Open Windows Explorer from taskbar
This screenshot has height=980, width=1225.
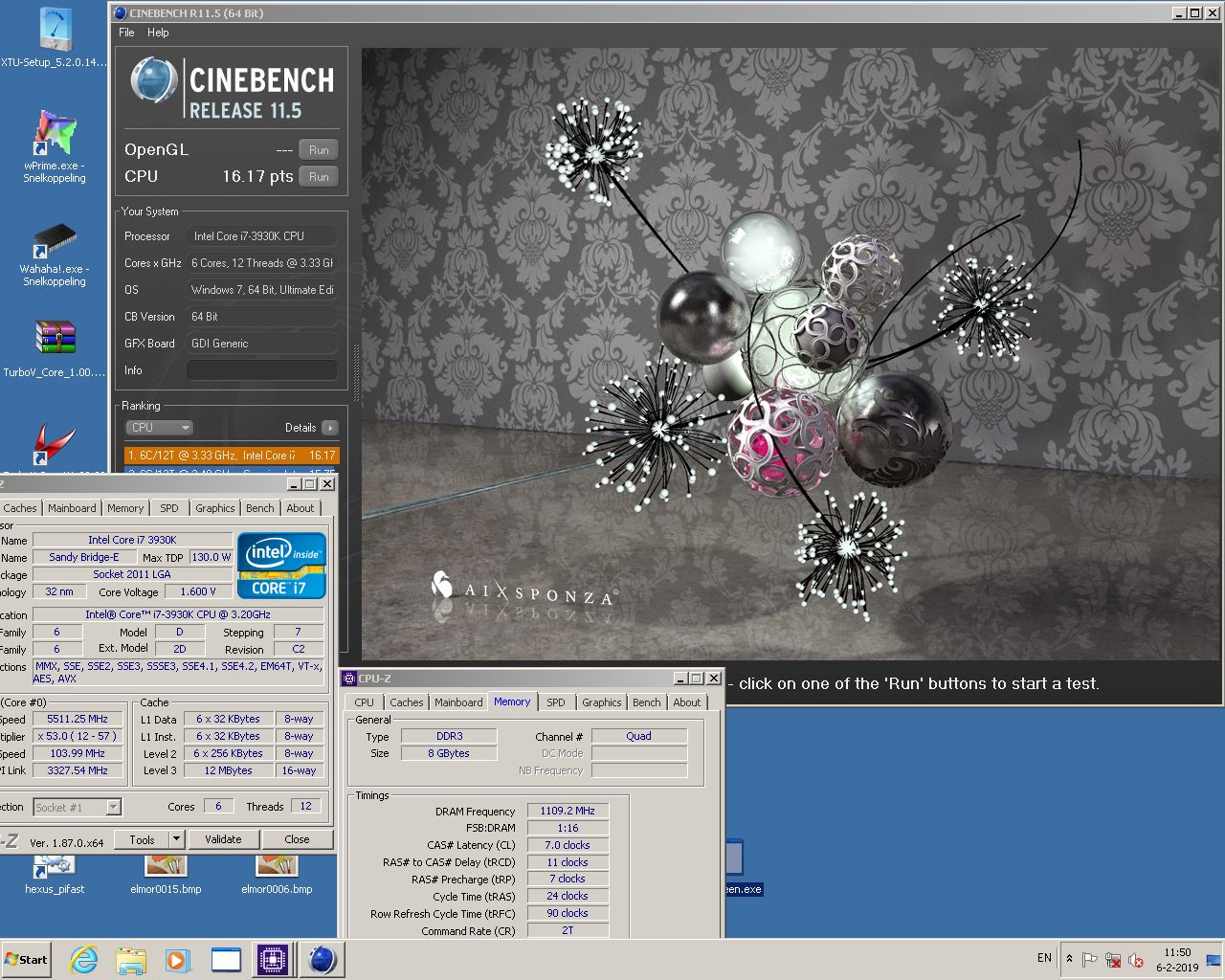[131, 959]
